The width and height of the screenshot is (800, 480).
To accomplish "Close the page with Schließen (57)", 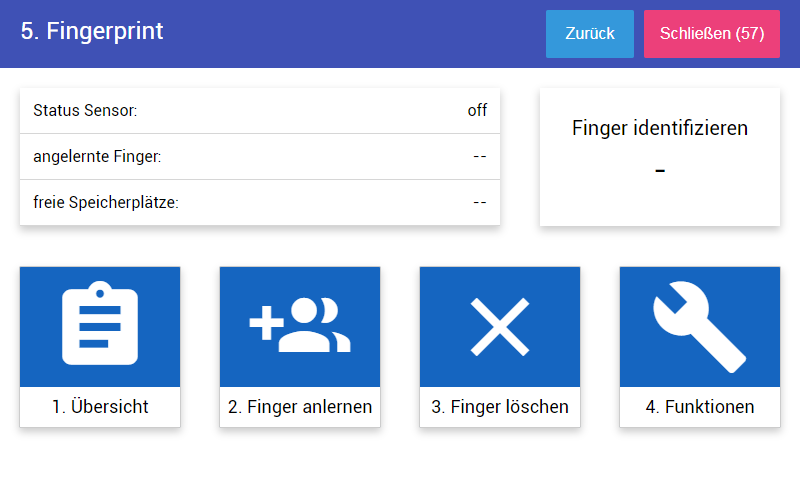I will tap(712, 34).
